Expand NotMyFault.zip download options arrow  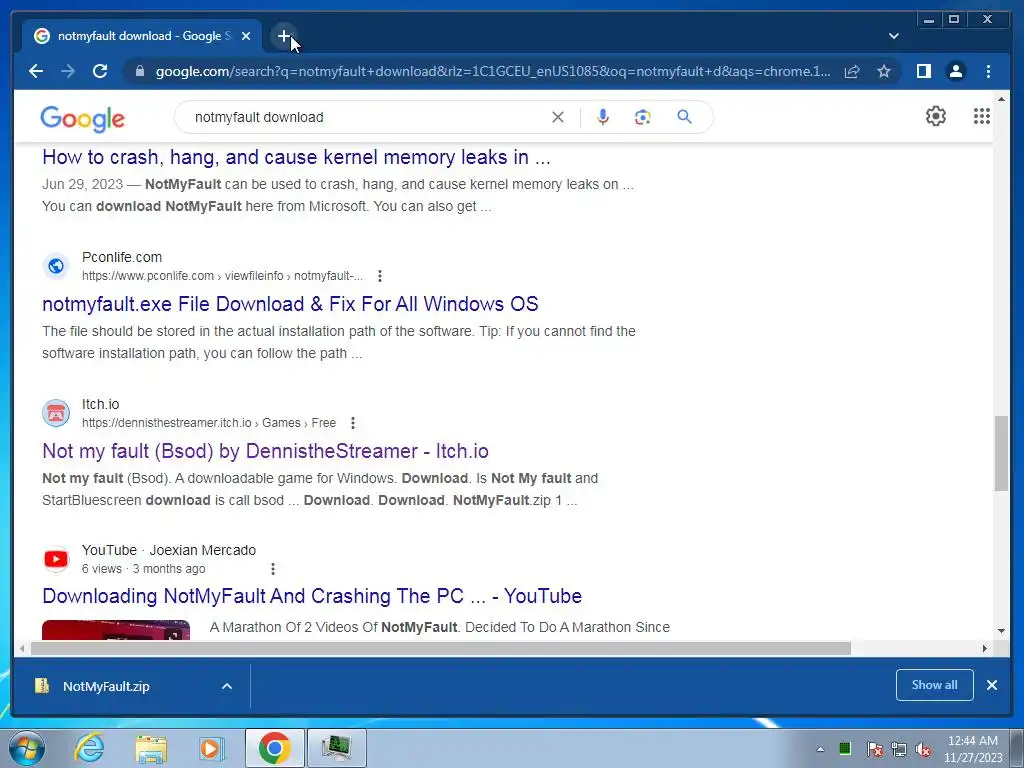(227, 686)
